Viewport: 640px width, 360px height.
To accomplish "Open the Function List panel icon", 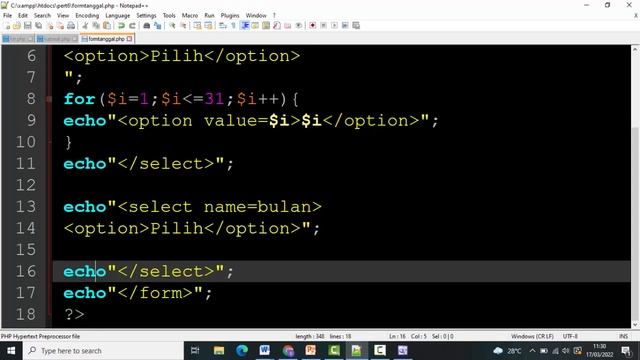I will [277, 25].
